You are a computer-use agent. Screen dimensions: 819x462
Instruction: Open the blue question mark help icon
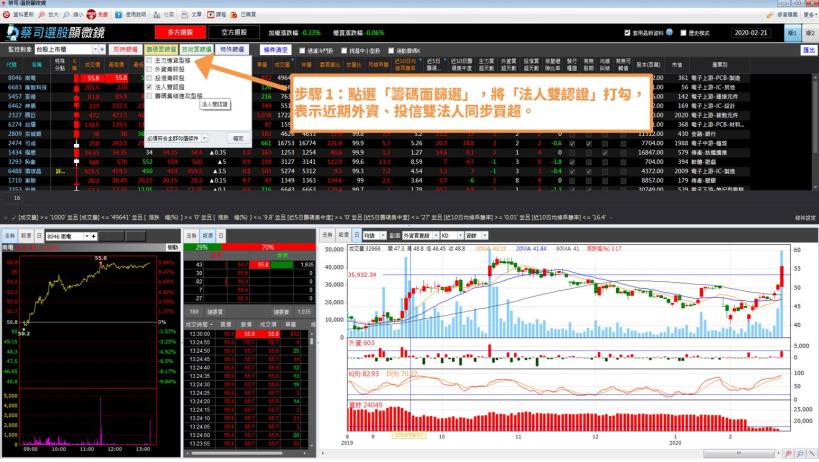(x=119, y=15)
